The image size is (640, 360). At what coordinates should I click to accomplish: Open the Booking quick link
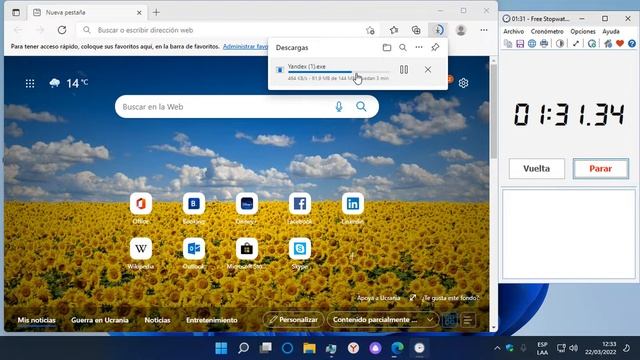pyautogui.click(x=194, y=203)
